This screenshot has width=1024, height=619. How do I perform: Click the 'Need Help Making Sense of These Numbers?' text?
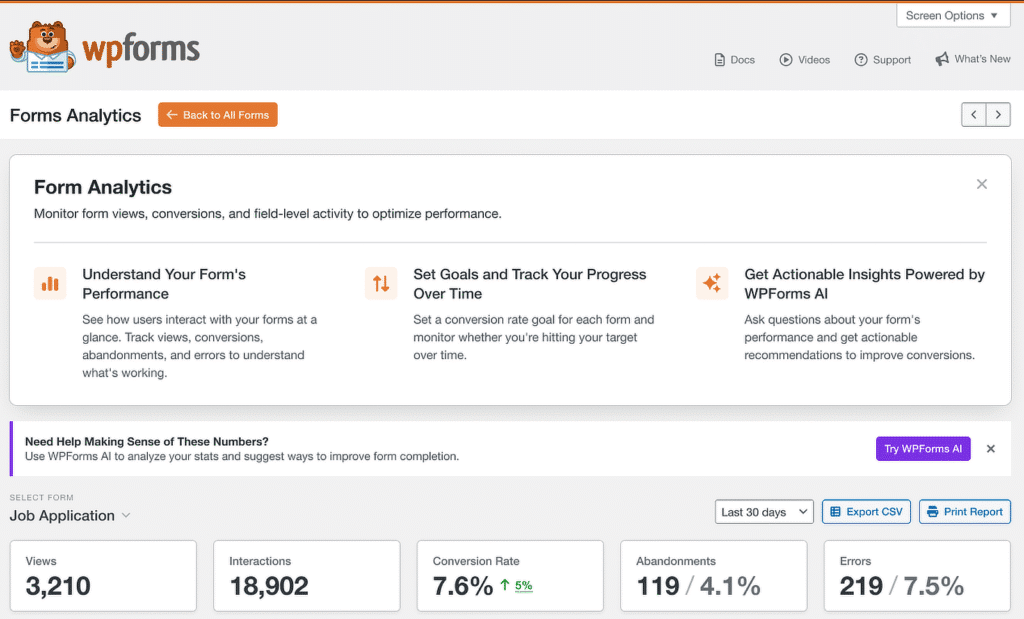pyautogui.click(x=147, y=441)
